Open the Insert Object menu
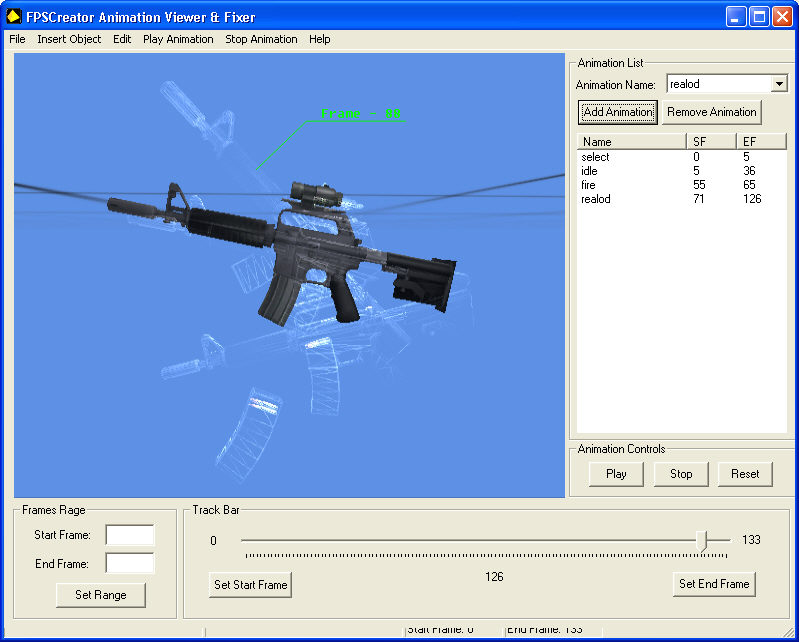The width and height of the screenshot is (799, 642). coord(69,39)
